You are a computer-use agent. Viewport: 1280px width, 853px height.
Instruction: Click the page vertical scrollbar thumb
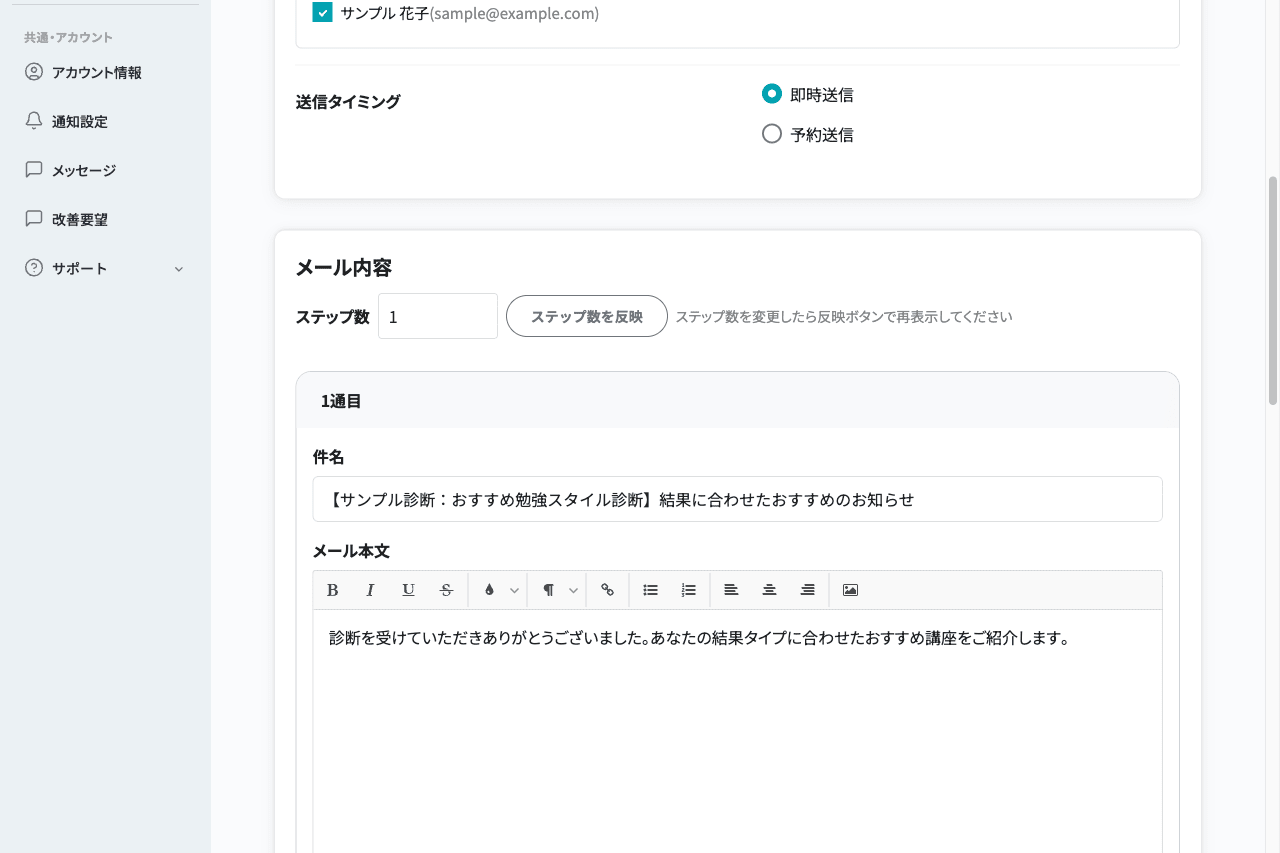pos(1273,291)
